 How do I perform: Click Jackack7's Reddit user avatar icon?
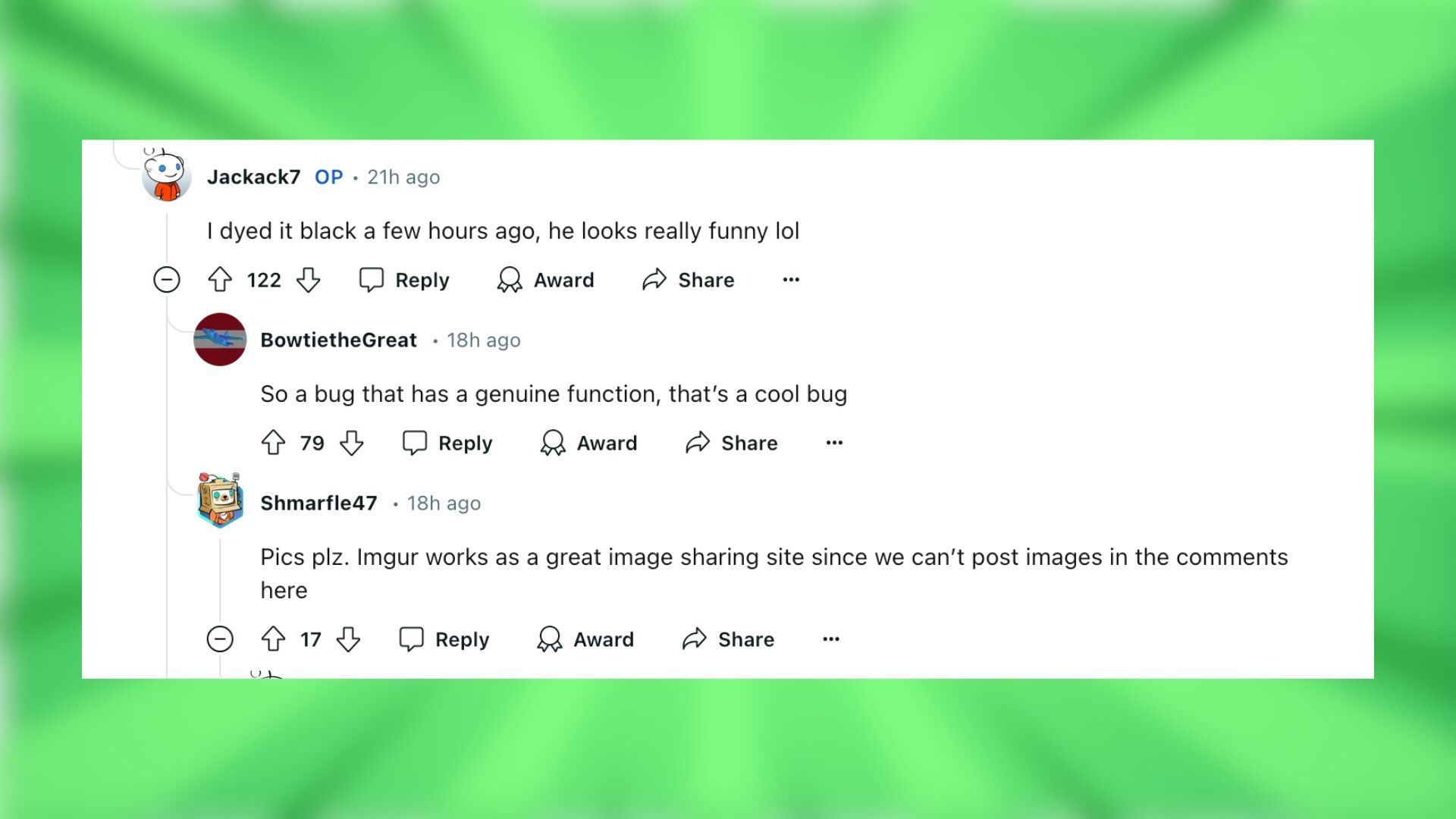165,175
